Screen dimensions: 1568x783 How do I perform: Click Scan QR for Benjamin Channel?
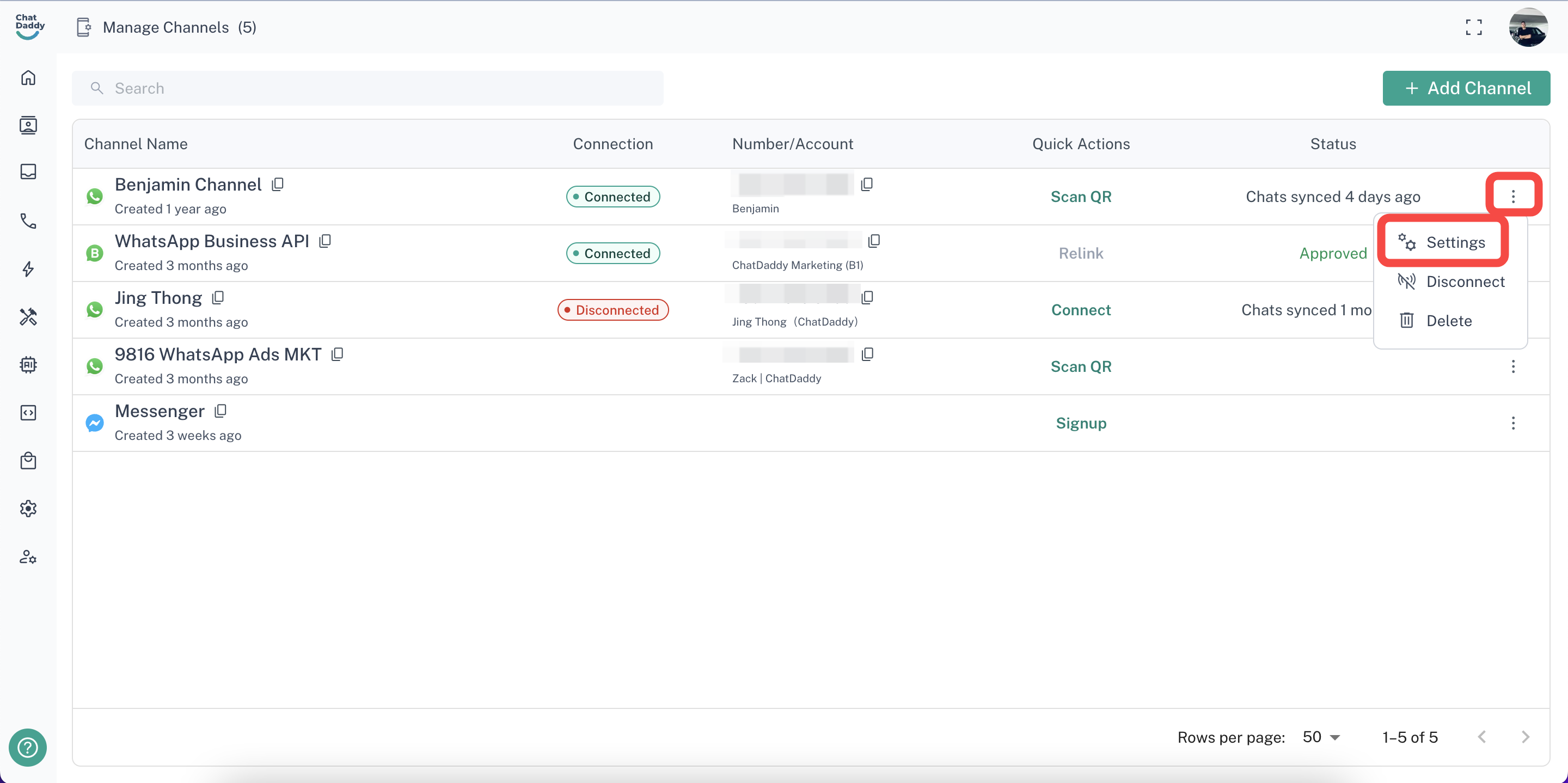(1080, 196)
